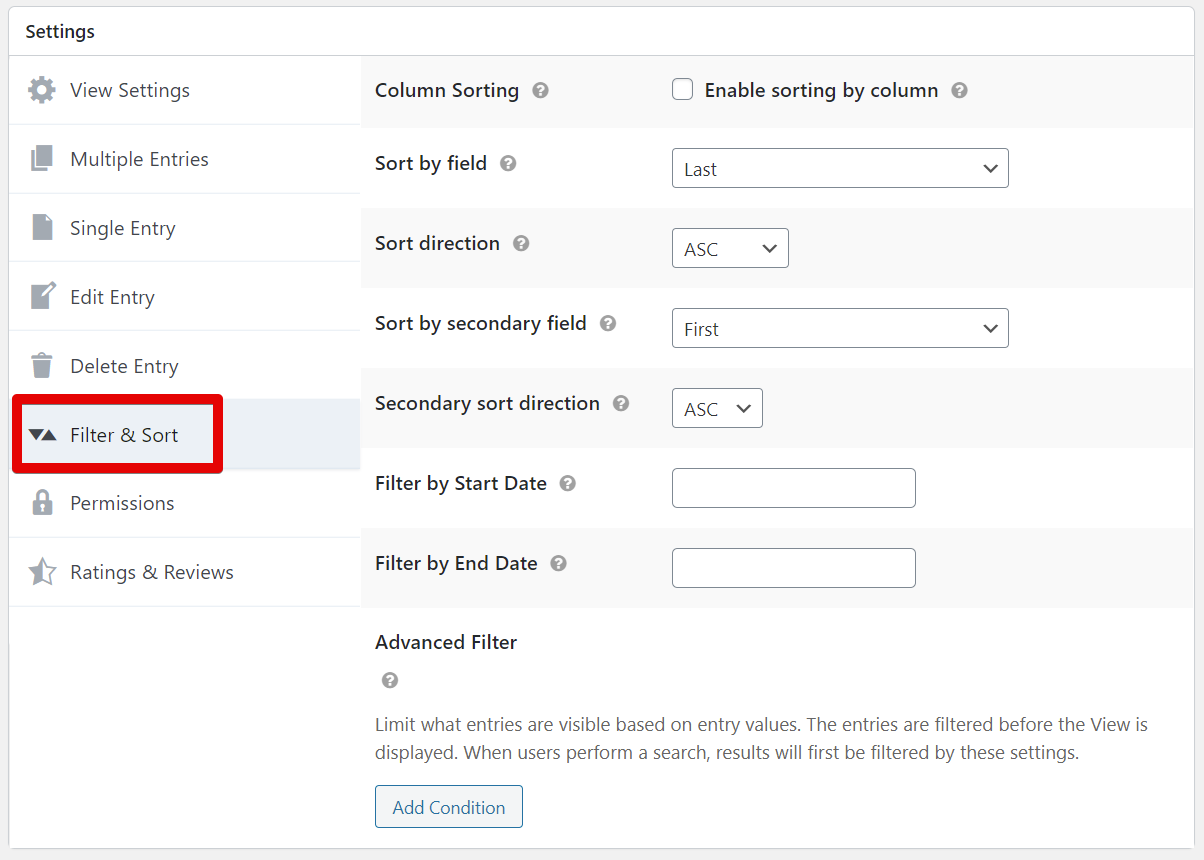Open the Sort direction ASC dropdown
Image resolution: width=1204 pixels, height=860 pixels.
(x=730, y=248)
